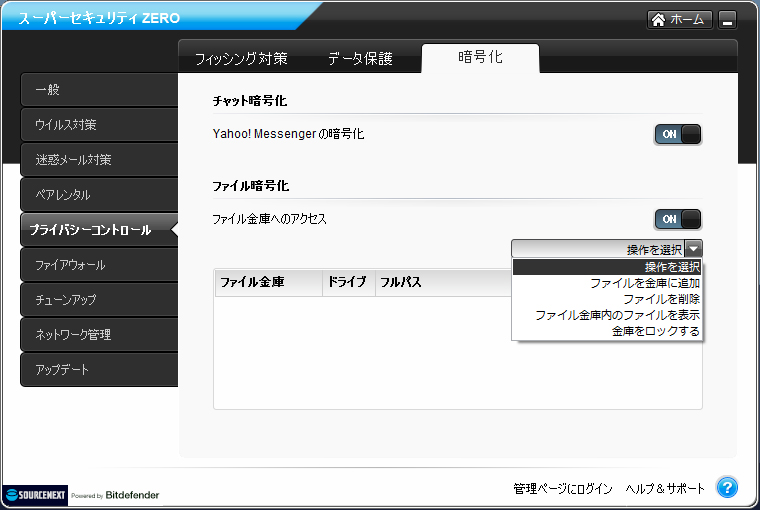The width and height of the screenshot is (760, 510).
Task: Open ファイアウォール settings in sidebar
Action: [x=98, y=265]
